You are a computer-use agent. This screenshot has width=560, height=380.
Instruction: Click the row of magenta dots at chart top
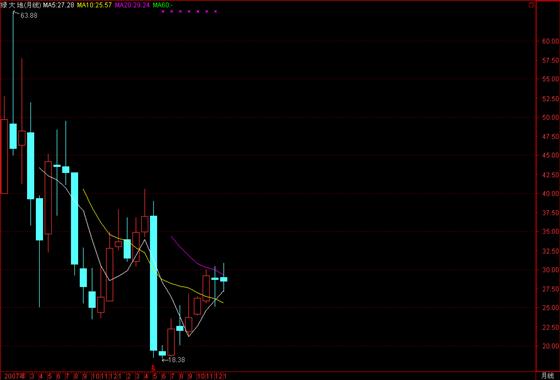(189, 11)
